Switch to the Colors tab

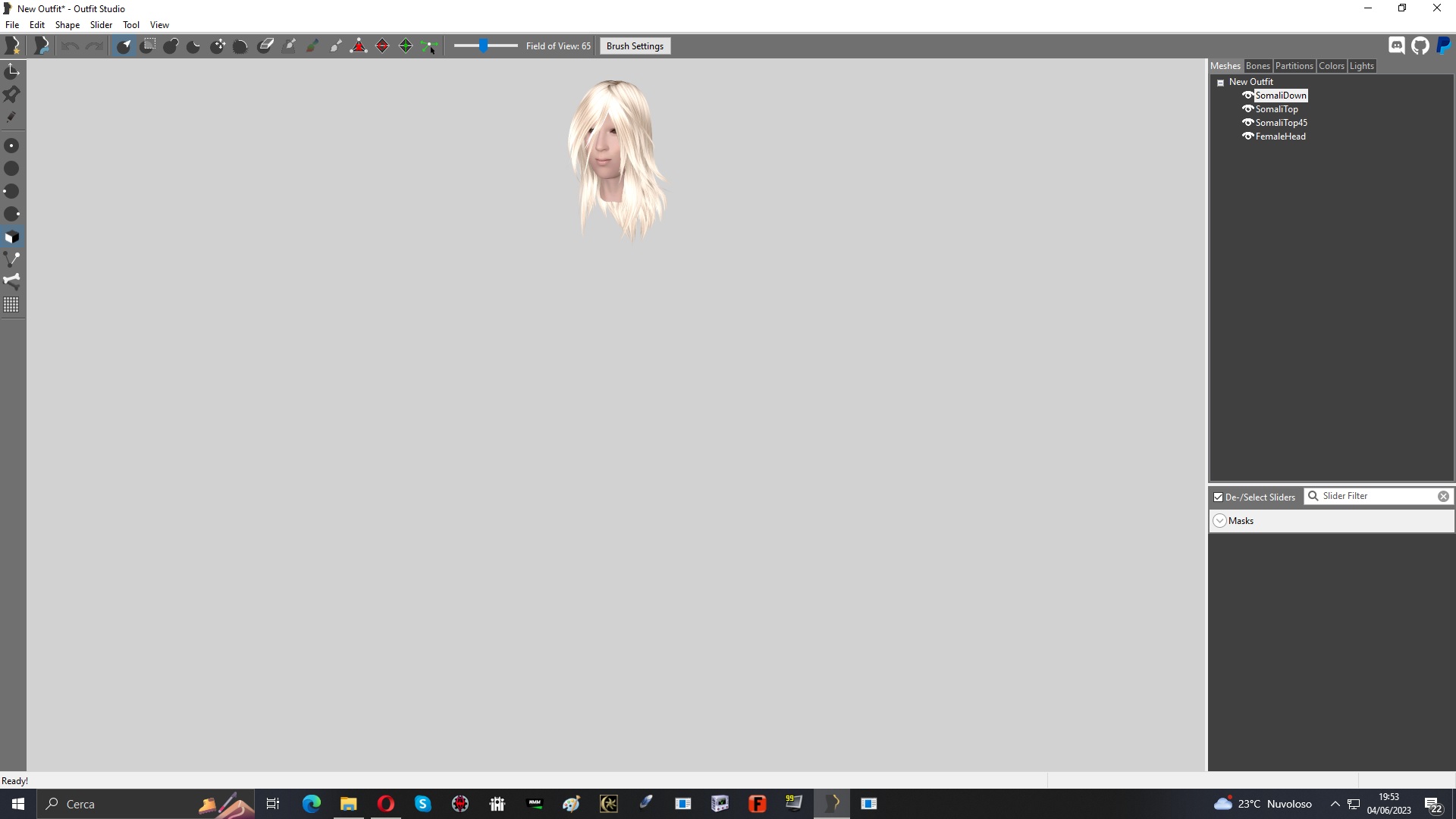tap(1331, 66)
